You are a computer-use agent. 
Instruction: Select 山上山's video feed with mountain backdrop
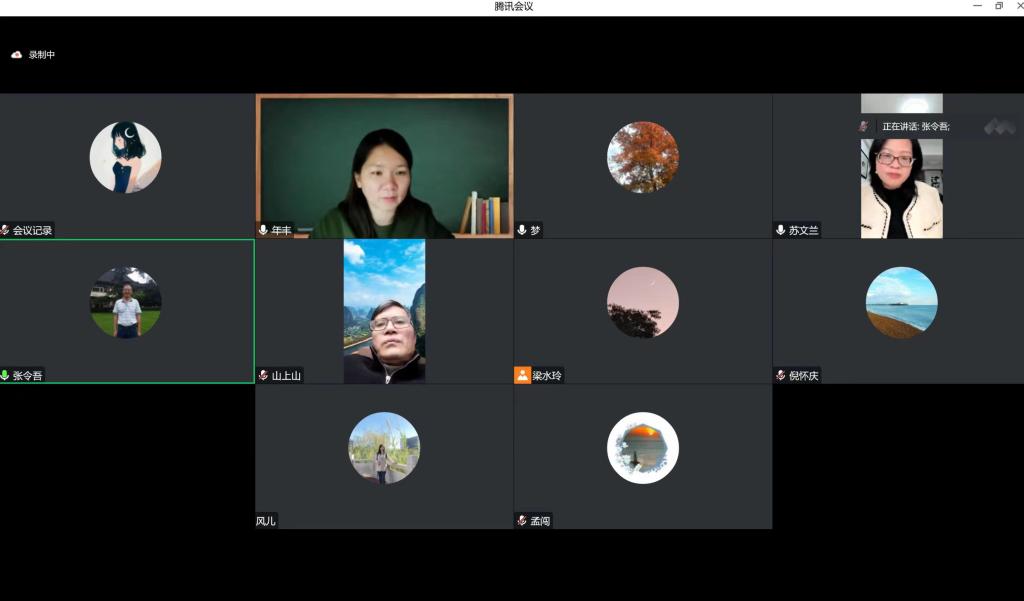(384, 310)
